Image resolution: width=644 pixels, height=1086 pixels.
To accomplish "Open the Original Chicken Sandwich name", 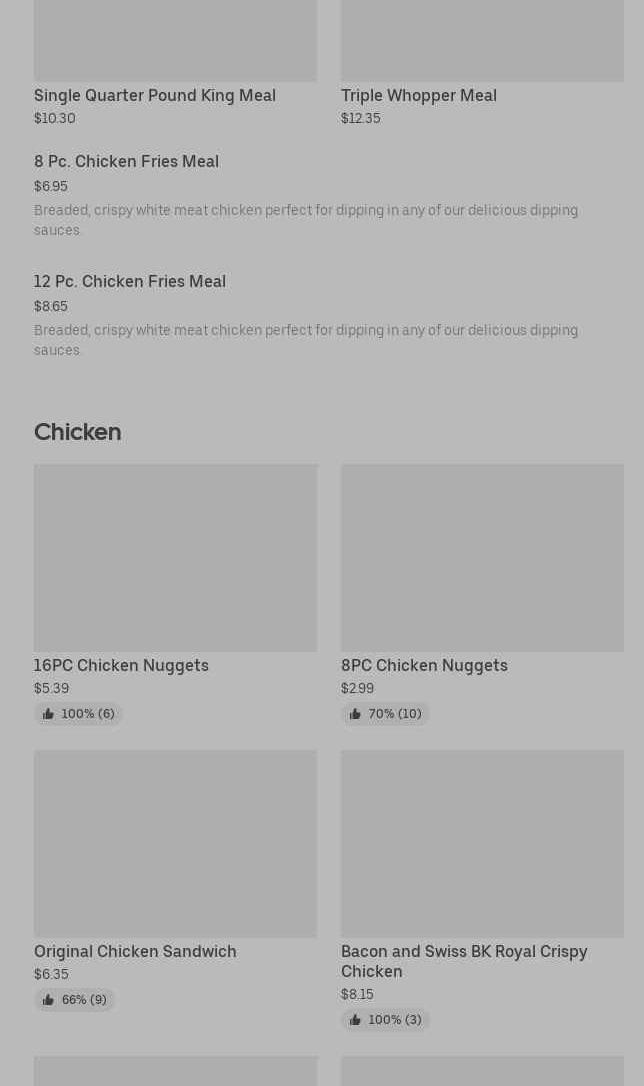I will [135, 951].
